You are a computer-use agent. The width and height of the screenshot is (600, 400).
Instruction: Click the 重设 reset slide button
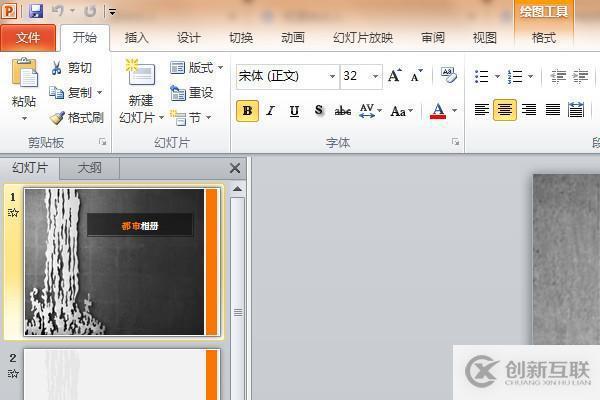pos(191,92)
